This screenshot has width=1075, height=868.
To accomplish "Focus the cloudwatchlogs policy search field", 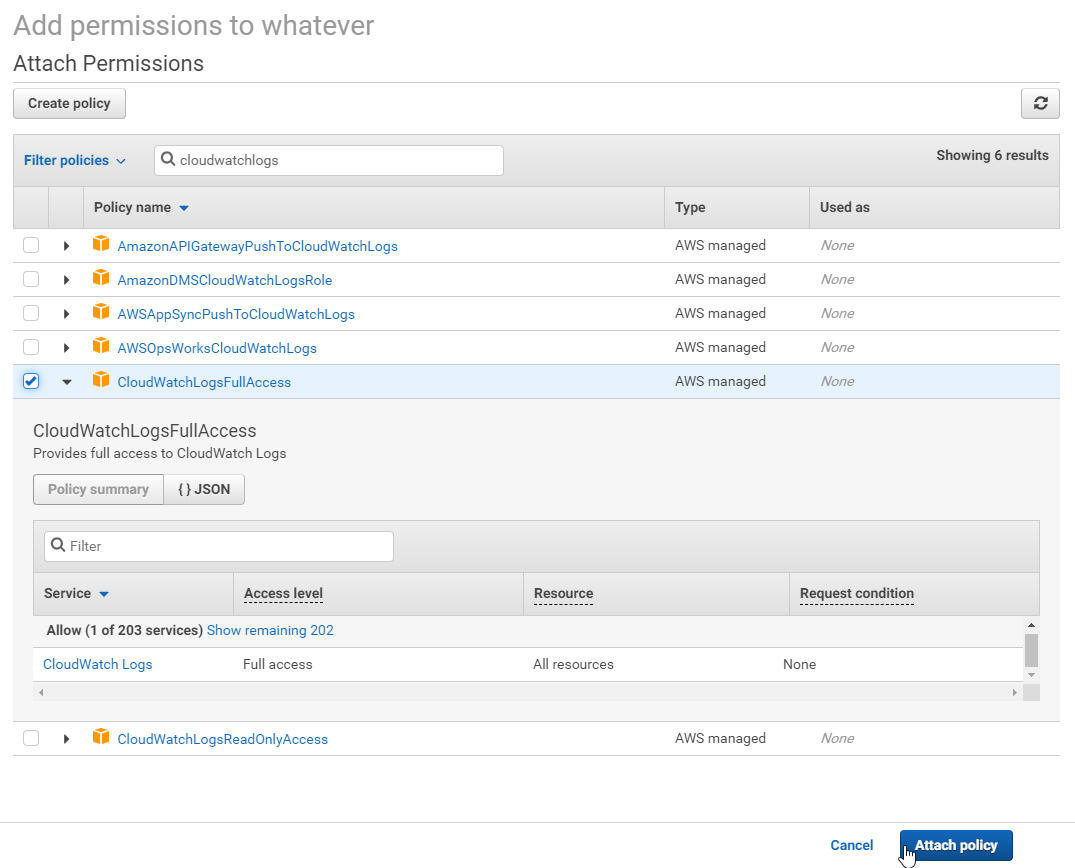I will [329, 160].
